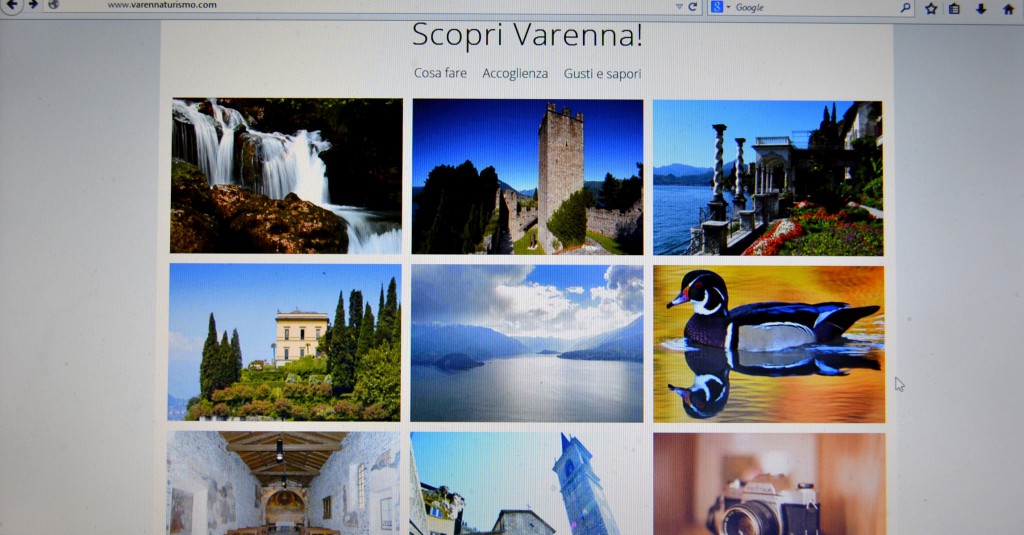1024x535 pixels.
Task: Open the colorful duck on water photo
Action: (769, 343)
